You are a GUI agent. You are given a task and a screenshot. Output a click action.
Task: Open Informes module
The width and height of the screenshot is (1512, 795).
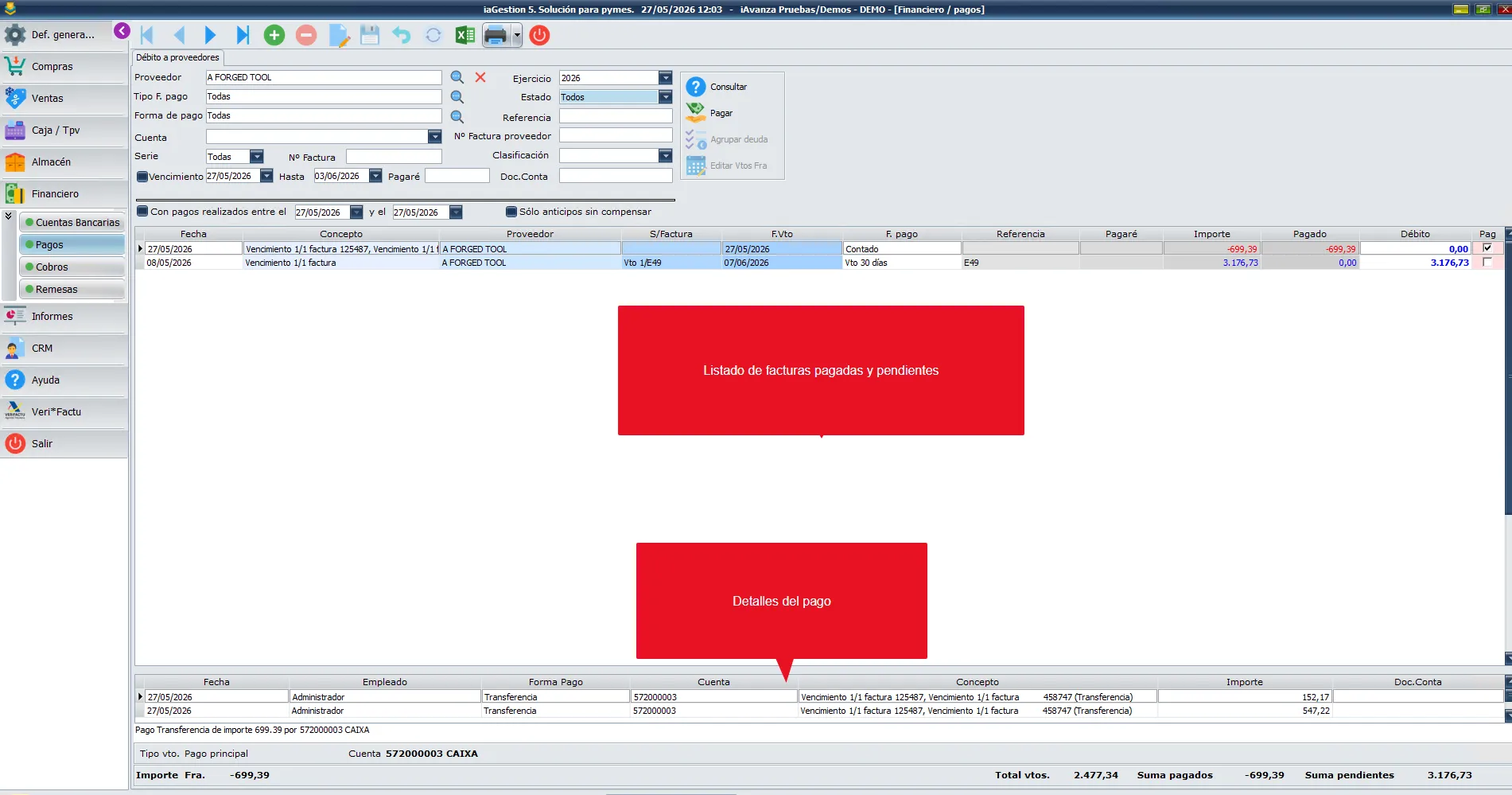pyautogui.click(x=64, y=317)
